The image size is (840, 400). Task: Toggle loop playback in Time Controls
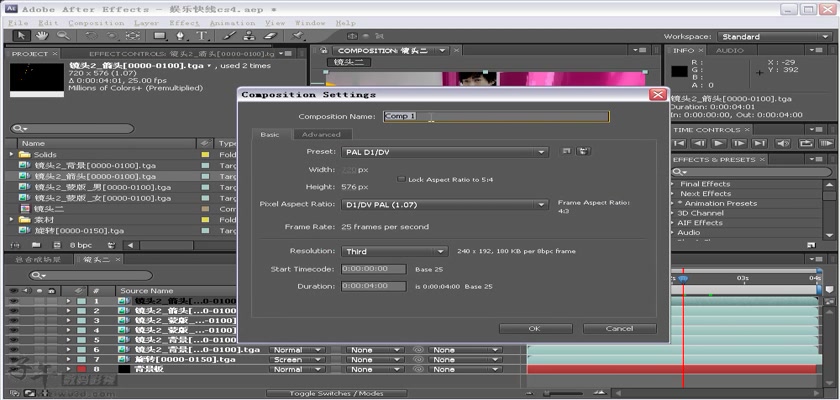point(805,143)
